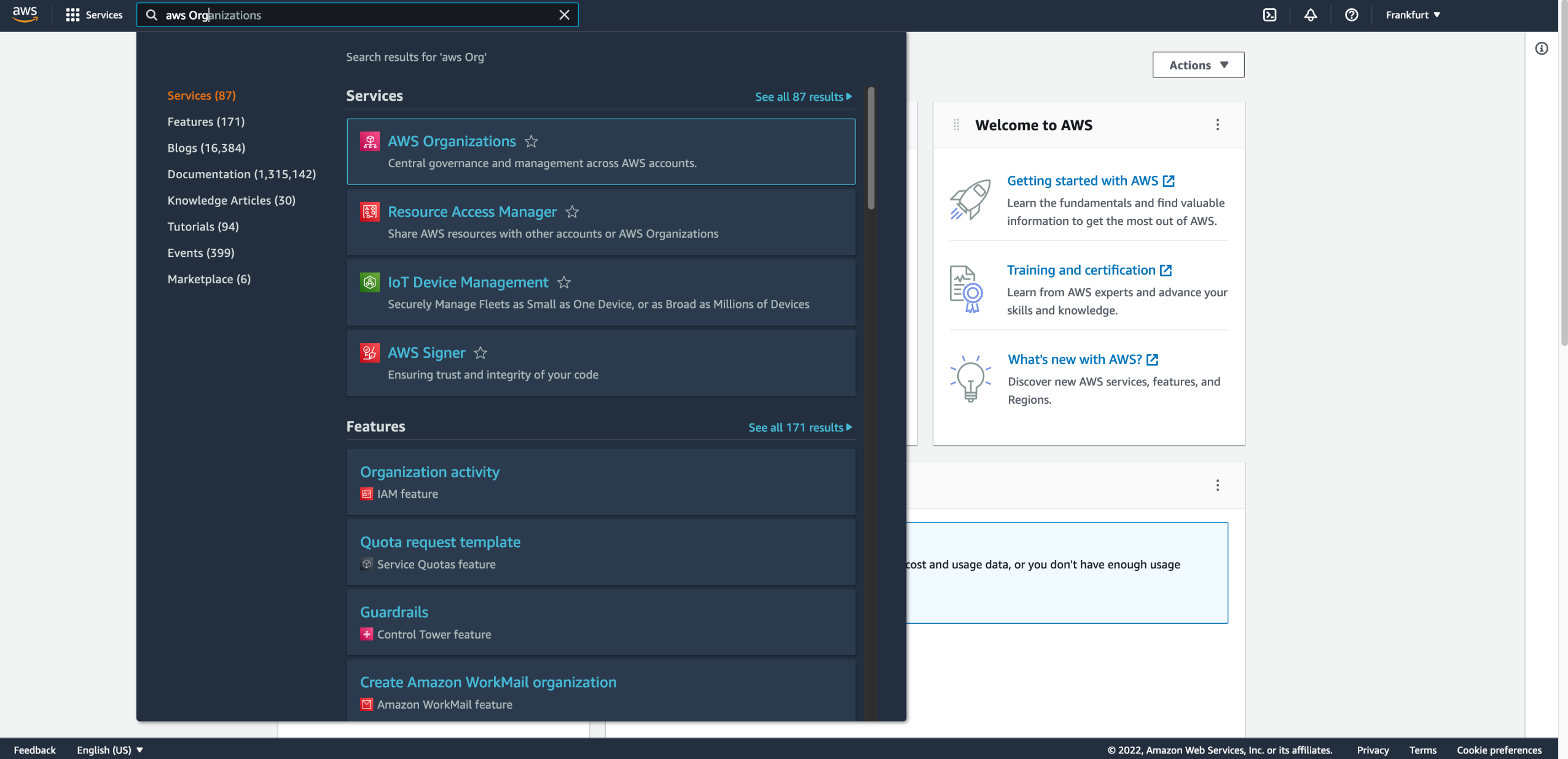Clear the search field with X

click(564, 15)
